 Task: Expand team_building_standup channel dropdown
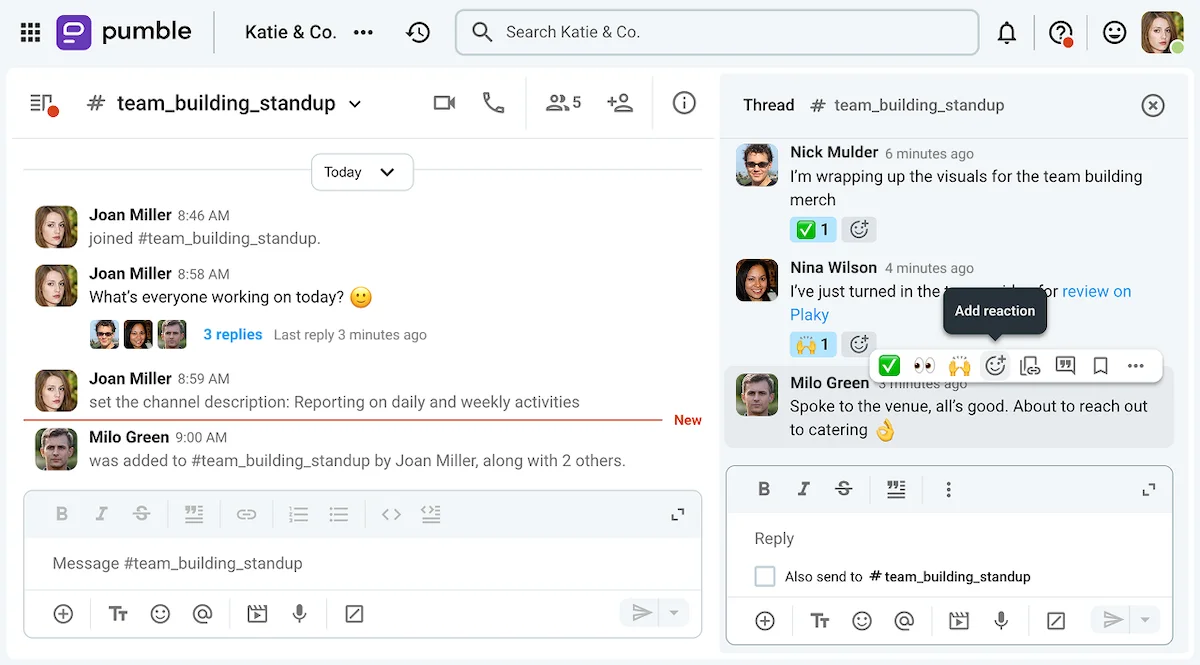pyautogui.click(x=355, y=104)
